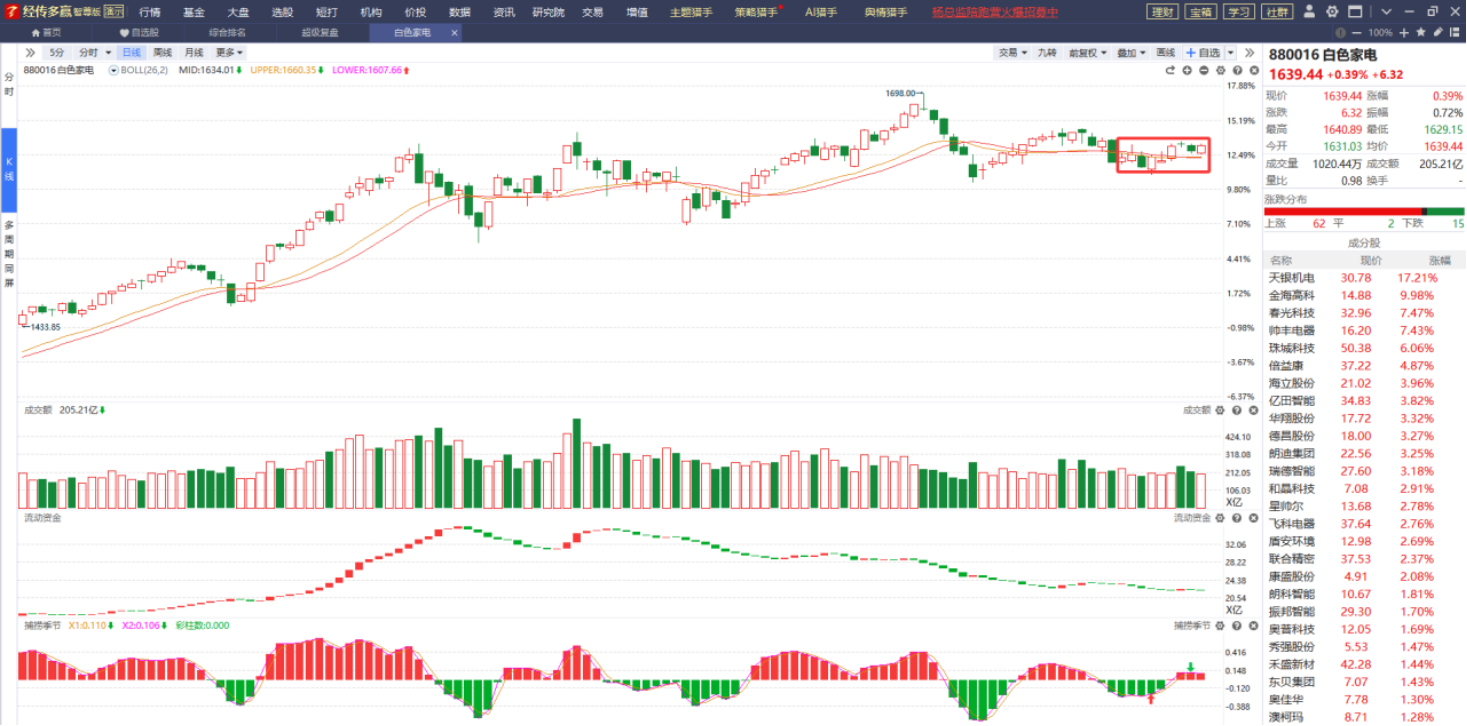
Task: Select the 5分 chart period
Action: [57, 52]
